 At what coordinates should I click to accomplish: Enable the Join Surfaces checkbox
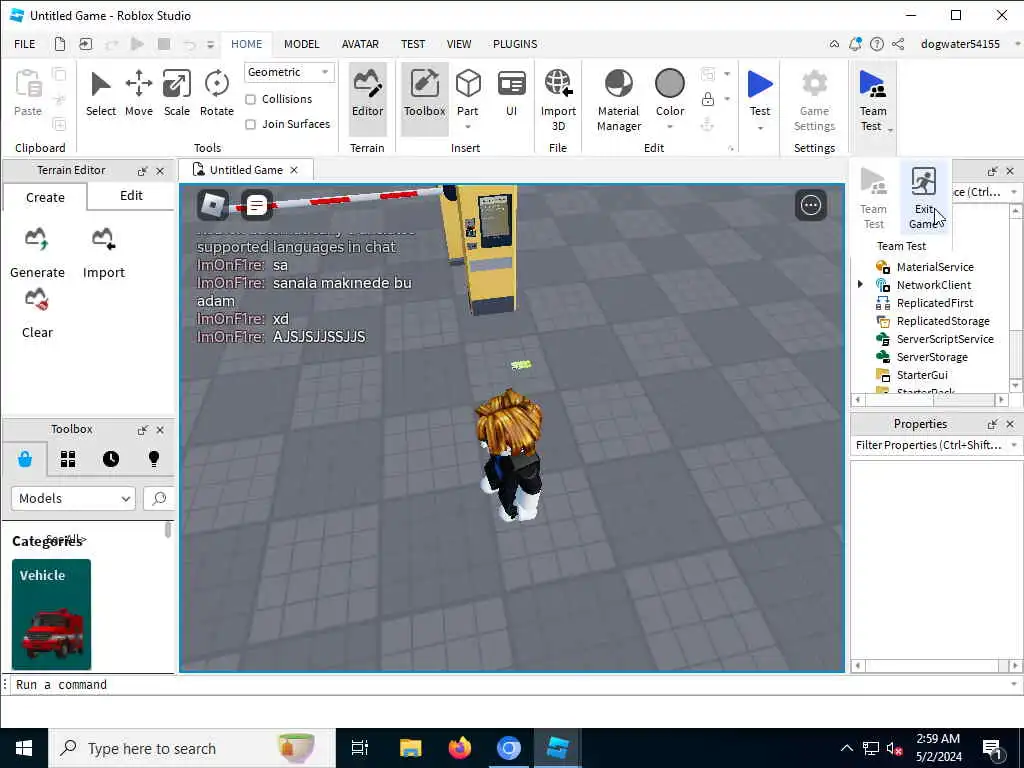250,124
